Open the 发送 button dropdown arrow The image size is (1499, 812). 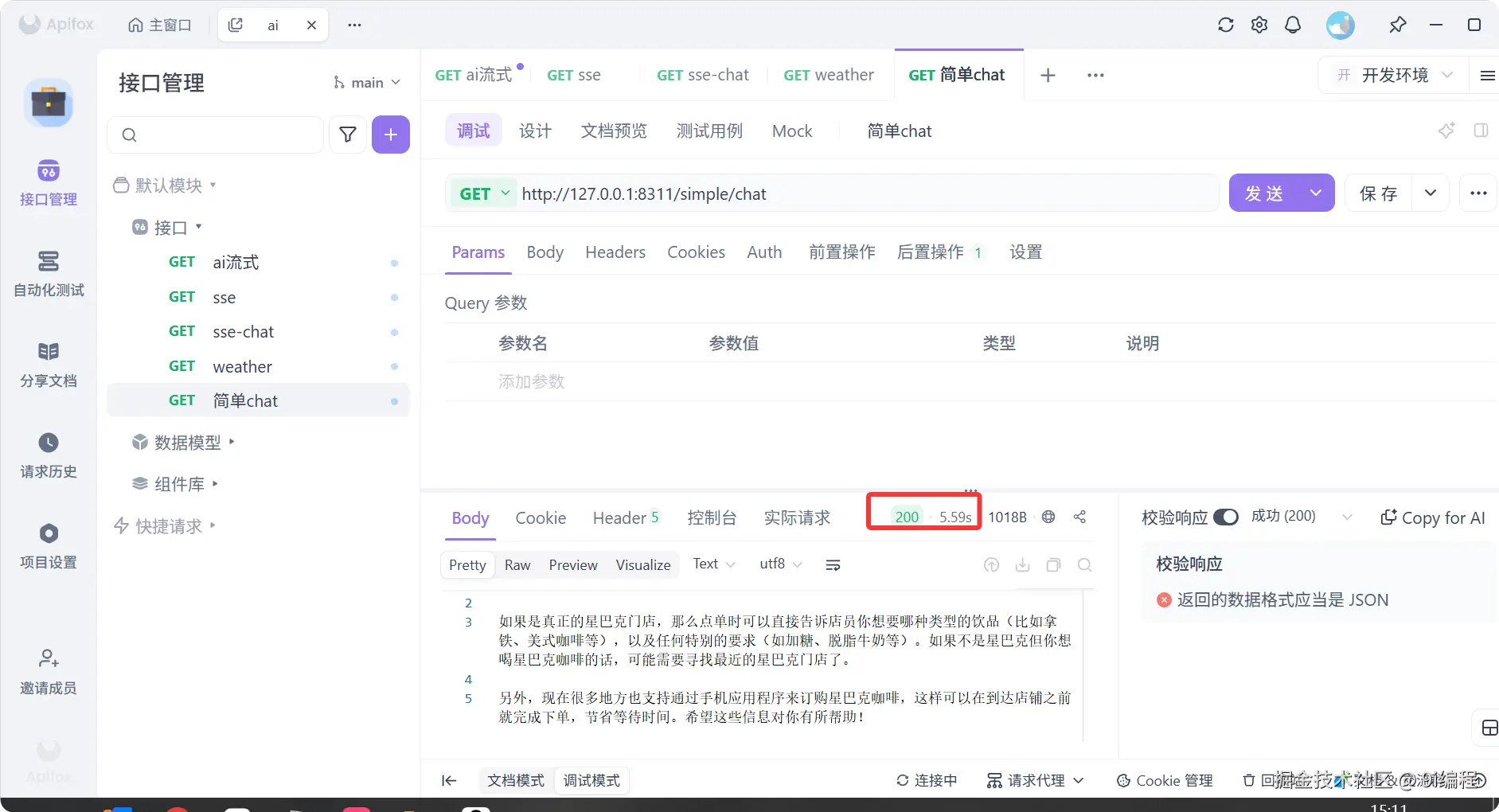point(1316,193)
